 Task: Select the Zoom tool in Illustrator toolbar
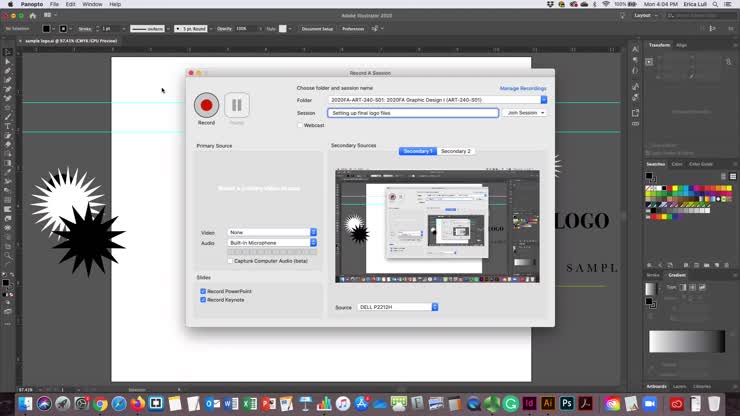pyautogui.click(x=8, y=256)
